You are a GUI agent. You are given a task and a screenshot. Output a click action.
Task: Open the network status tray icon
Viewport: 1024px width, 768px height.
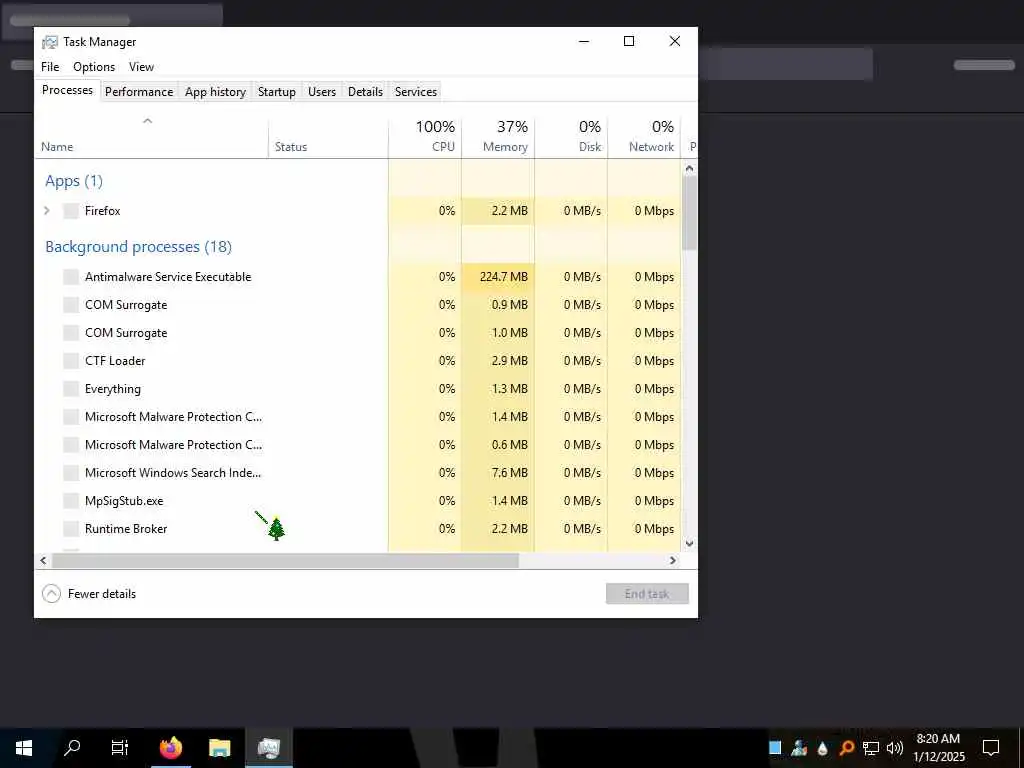tap(871, 748)
